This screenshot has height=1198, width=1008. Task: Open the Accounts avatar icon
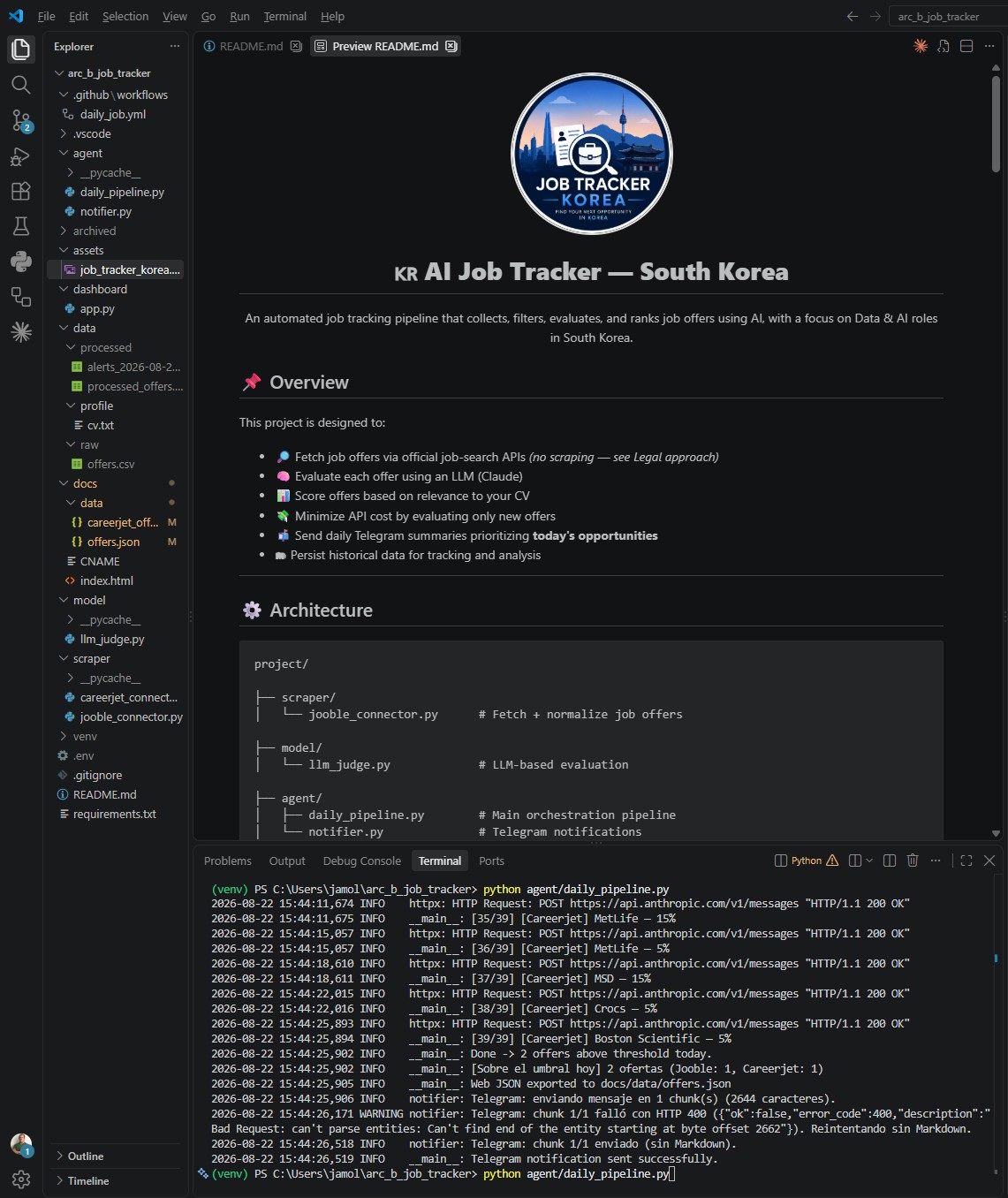coord(21,1145)
